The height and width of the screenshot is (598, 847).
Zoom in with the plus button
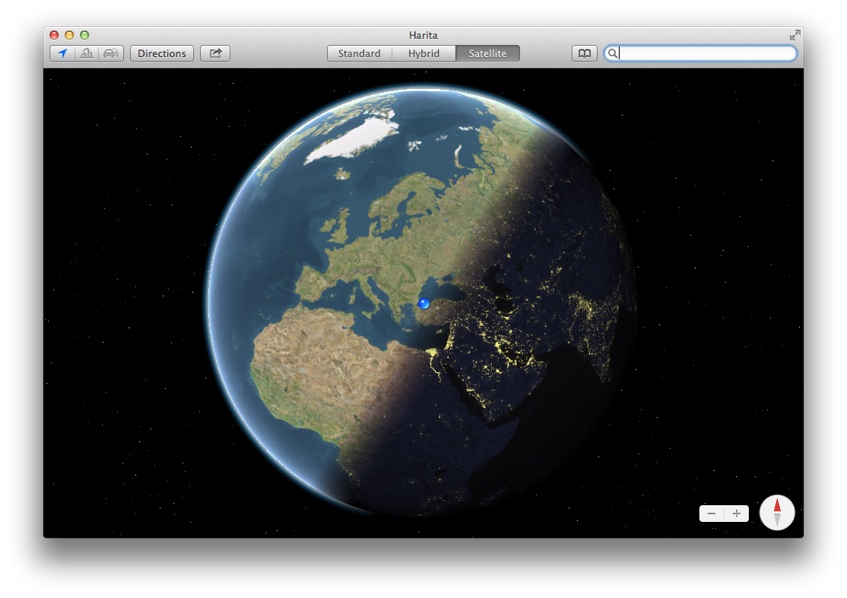737,513
